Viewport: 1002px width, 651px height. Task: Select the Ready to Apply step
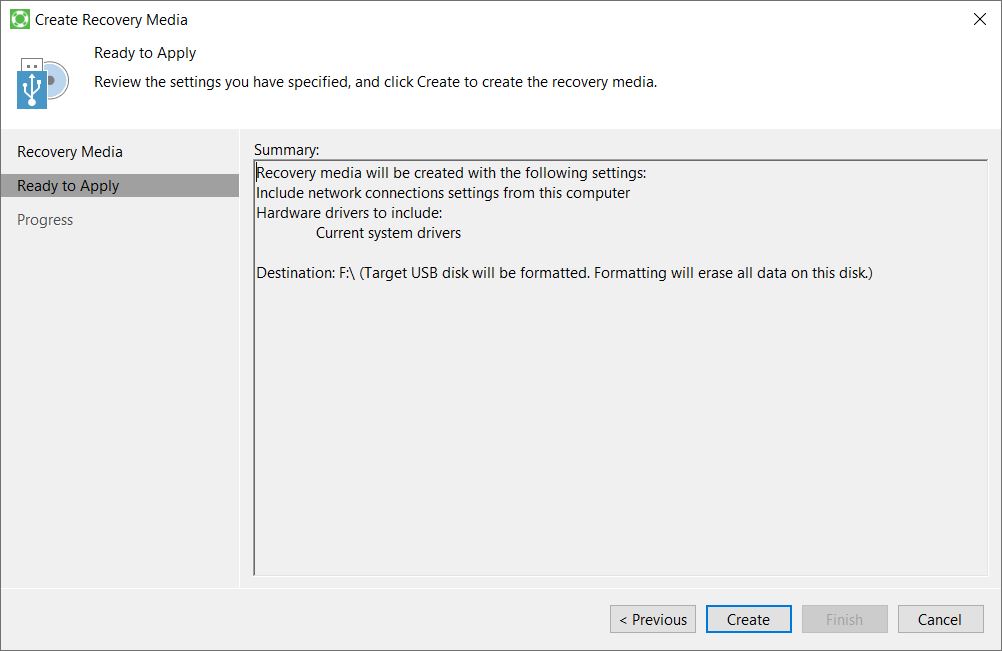(68, 186)
